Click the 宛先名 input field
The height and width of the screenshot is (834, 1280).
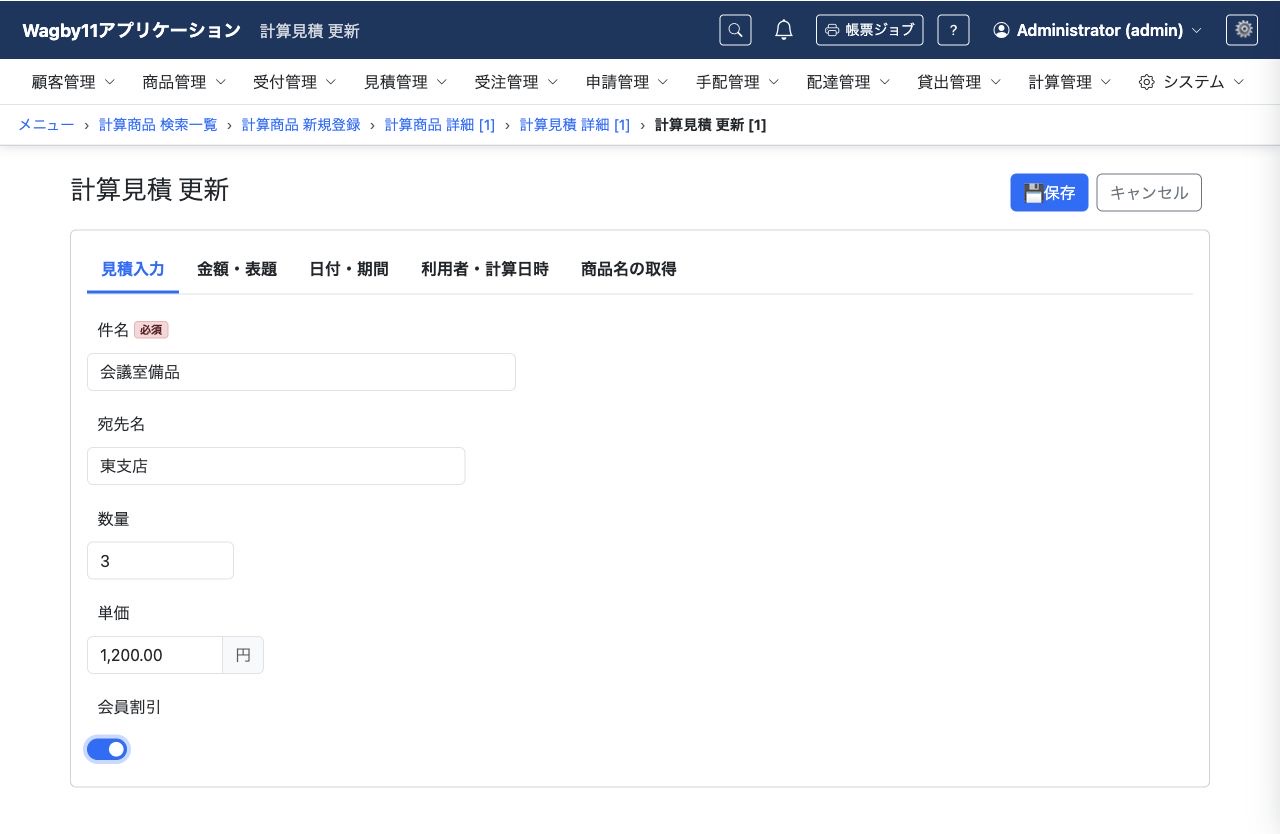276,466
